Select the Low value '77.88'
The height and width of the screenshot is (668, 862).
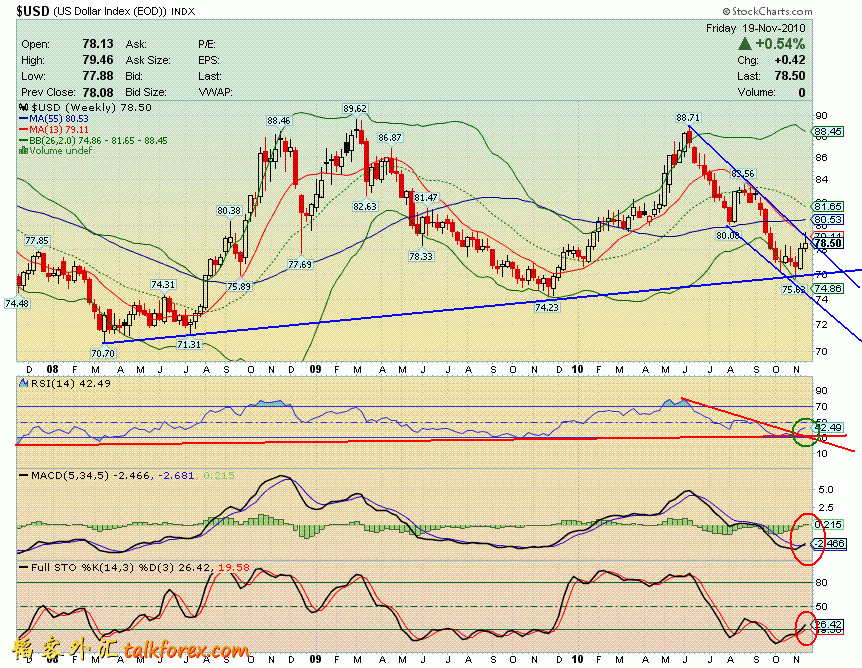tap(98, 76)
